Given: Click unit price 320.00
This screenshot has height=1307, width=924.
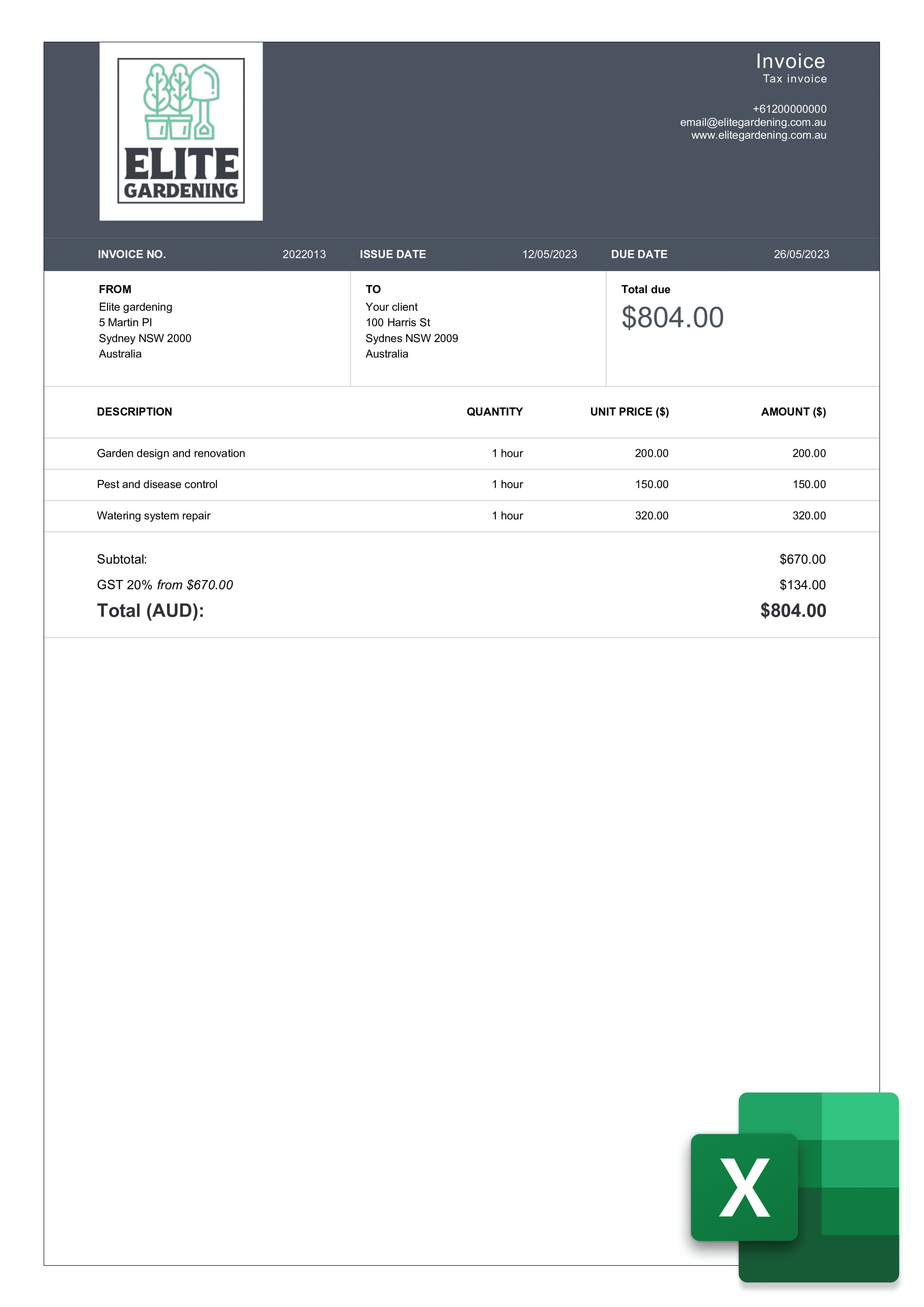Looking at the screenshot, I should click(x=652, y=516).
